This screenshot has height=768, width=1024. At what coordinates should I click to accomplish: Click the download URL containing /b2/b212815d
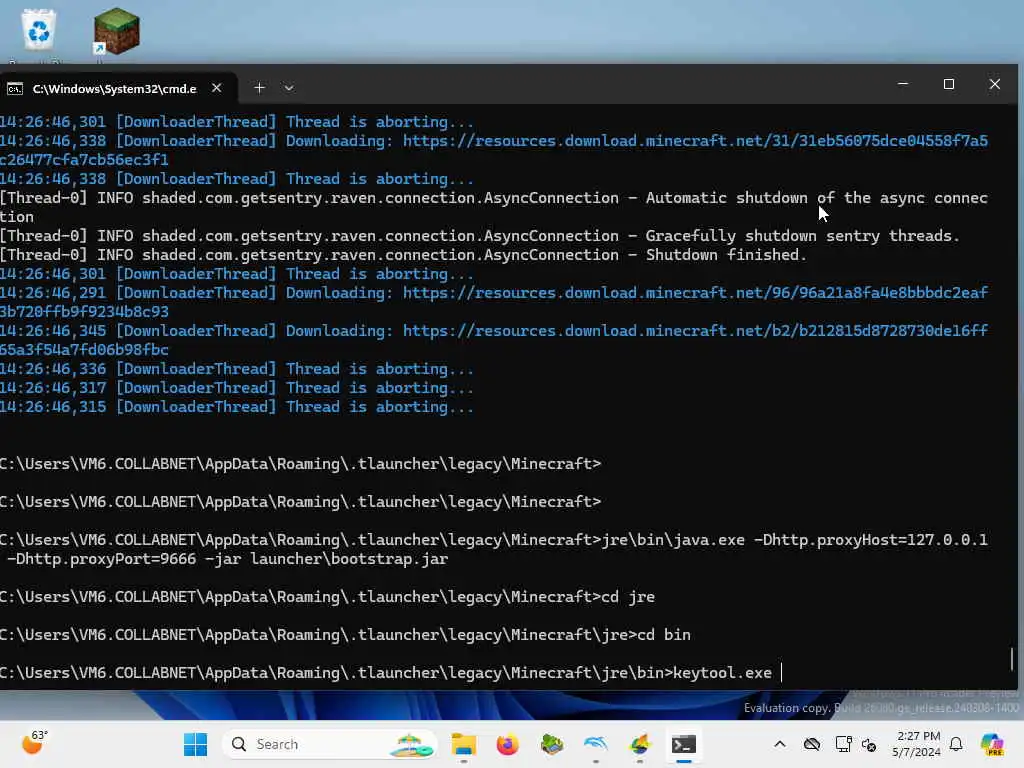(695, 331)
